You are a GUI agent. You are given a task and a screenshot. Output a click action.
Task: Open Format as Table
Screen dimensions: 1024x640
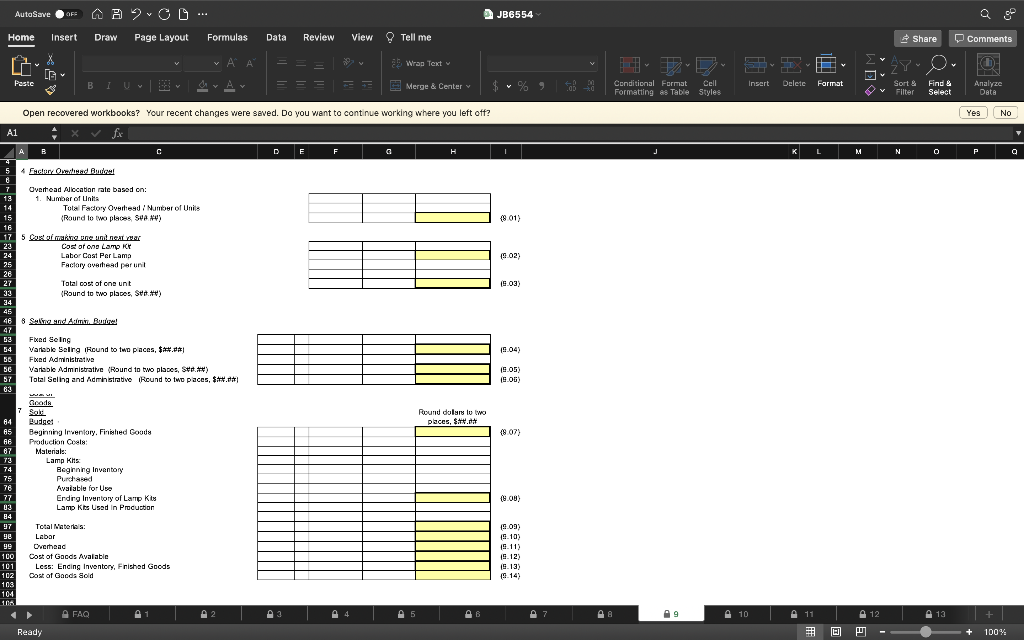tap(675, 75)
